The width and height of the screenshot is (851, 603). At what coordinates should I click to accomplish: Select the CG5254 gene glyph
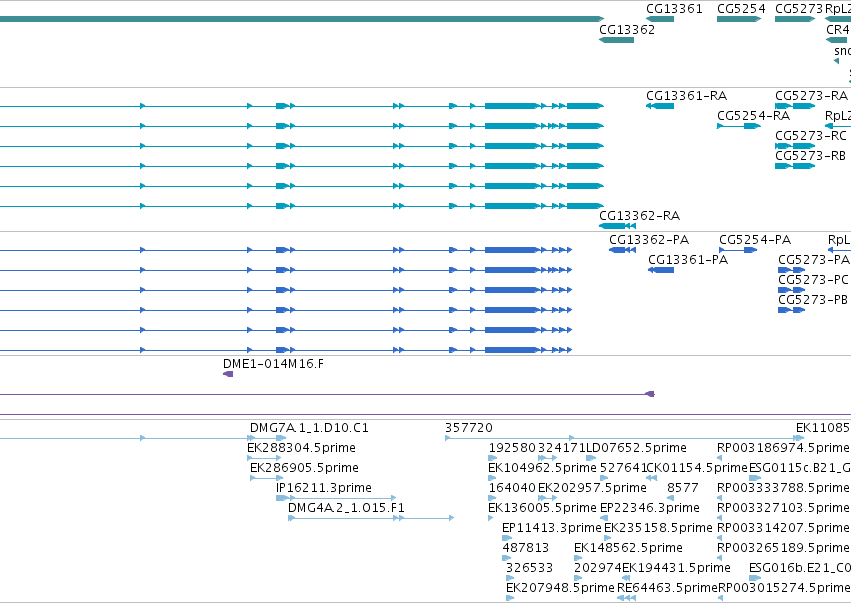[x=739, y=19]
